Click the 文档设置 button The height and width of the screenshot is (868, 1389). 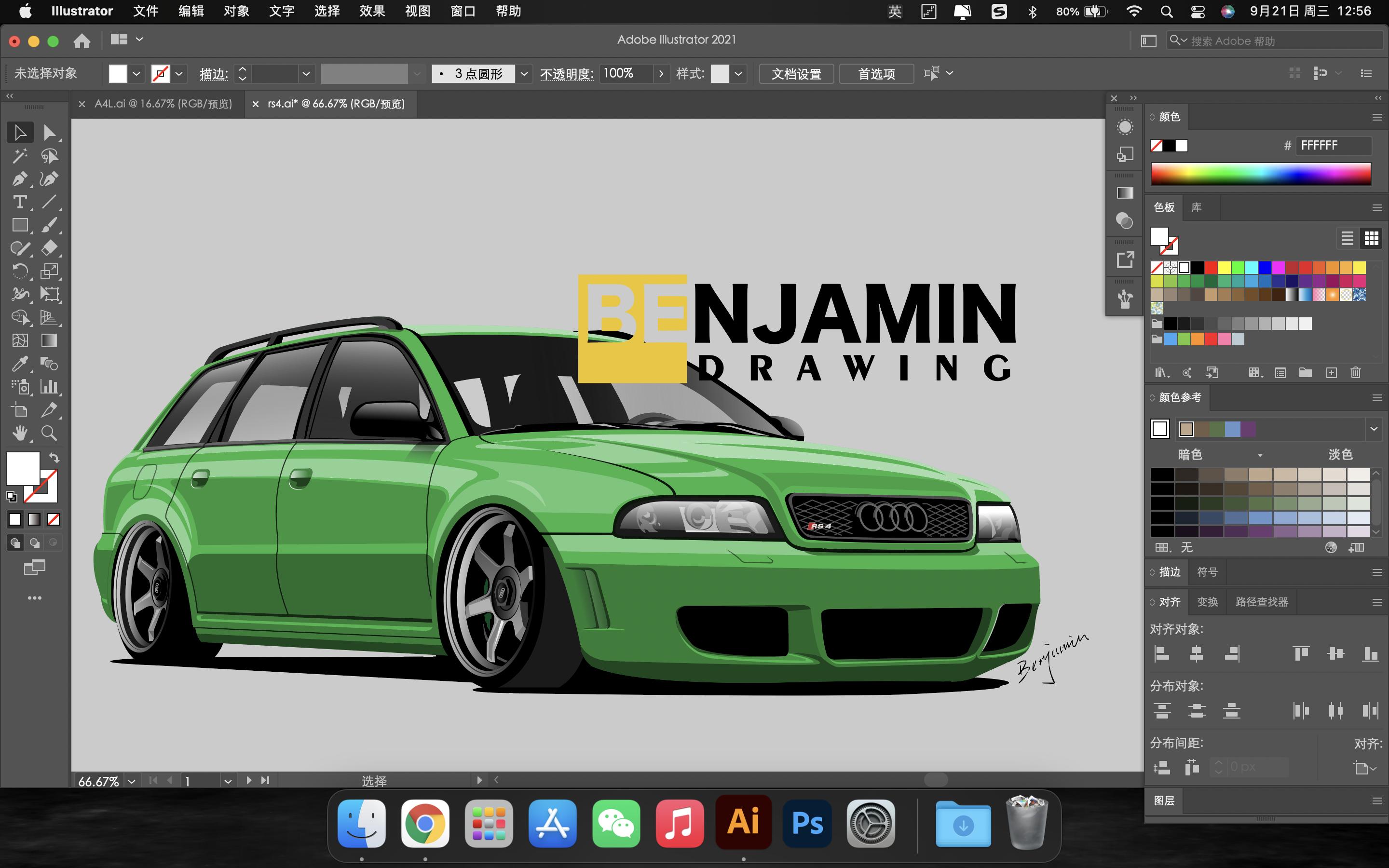click(795, 73)
